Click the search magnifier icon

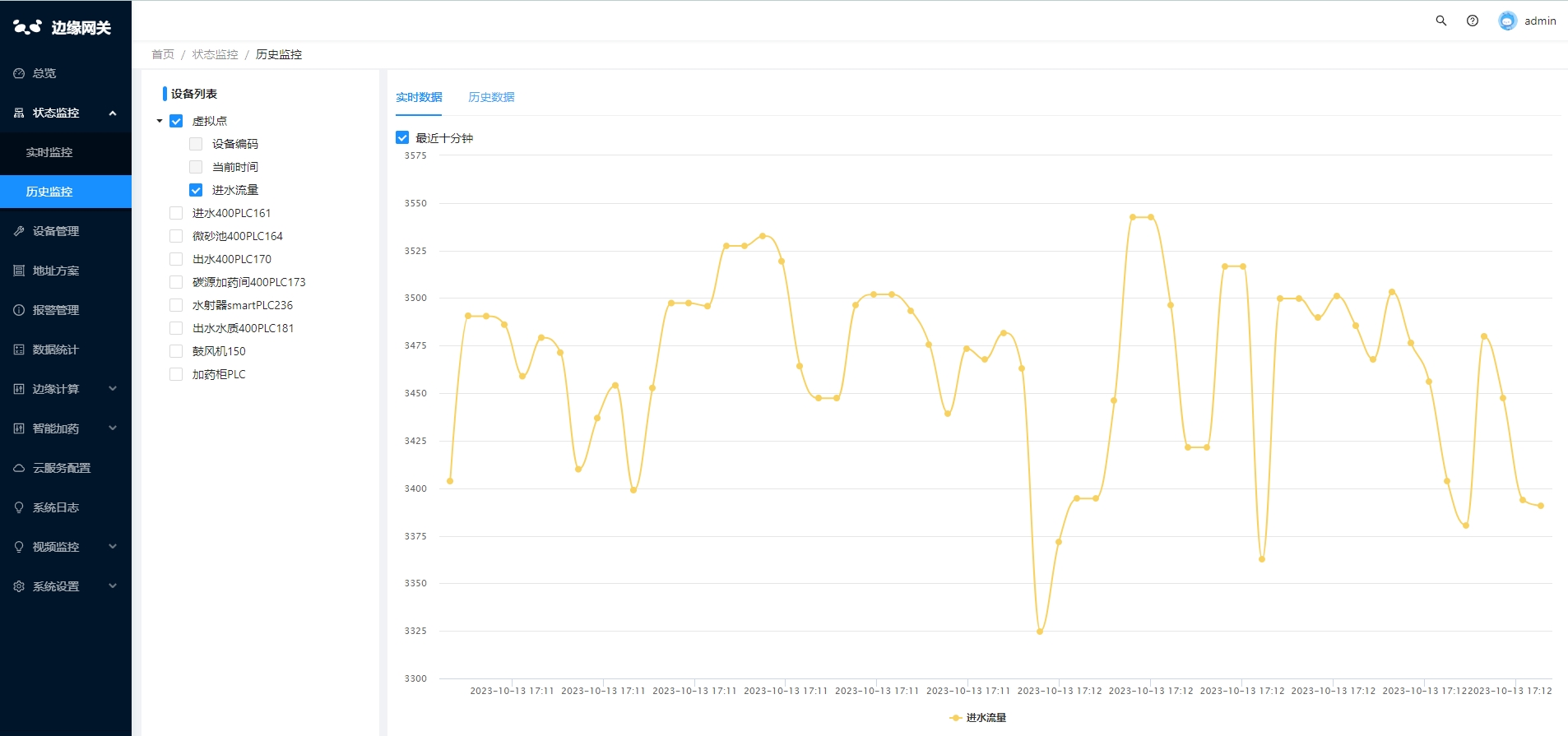coord(1440,21)
